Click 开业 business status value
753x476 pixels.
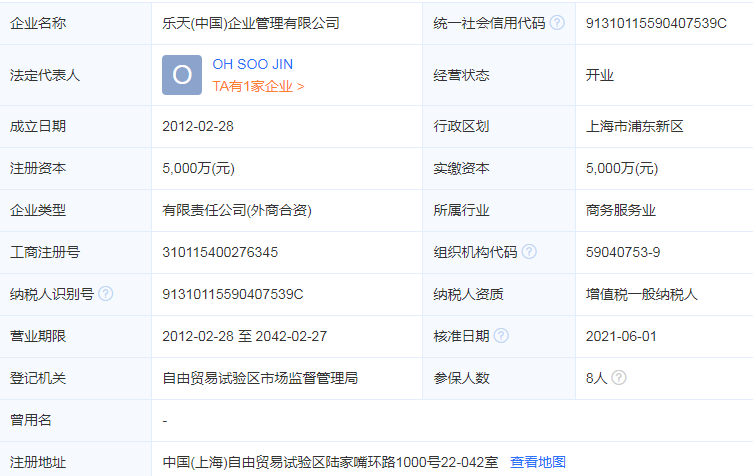tap(599, 75)
